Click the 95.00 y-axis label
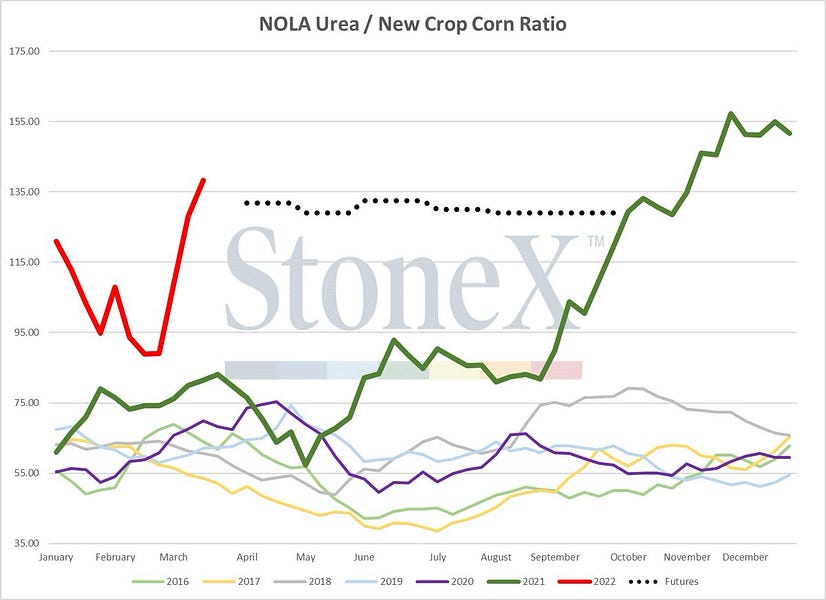 point(24,332)
